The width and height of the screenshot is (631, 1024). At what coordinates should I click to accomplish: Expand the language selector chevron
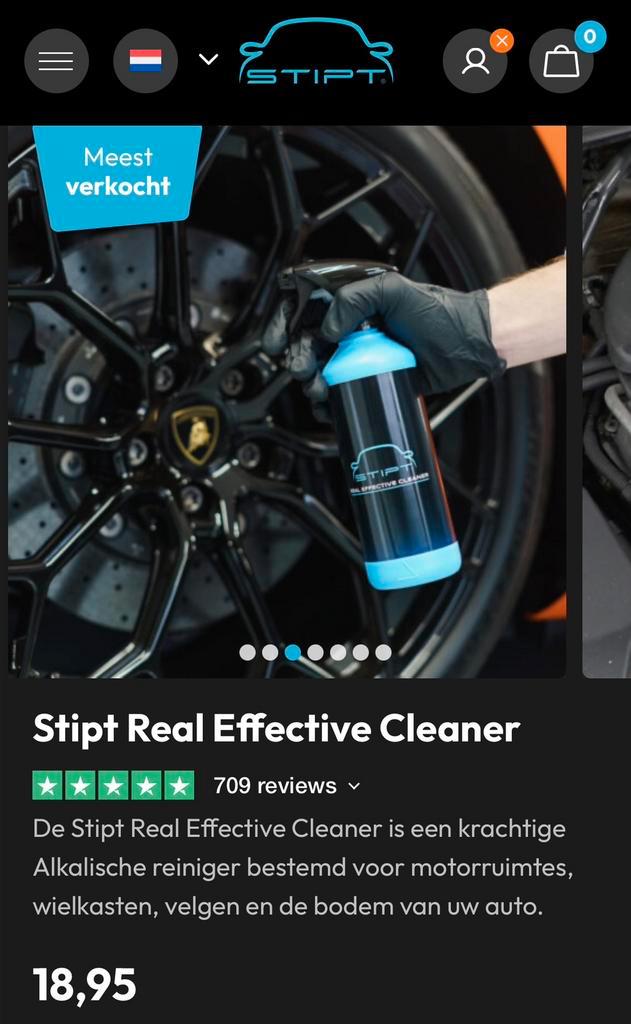coord(208,59)
